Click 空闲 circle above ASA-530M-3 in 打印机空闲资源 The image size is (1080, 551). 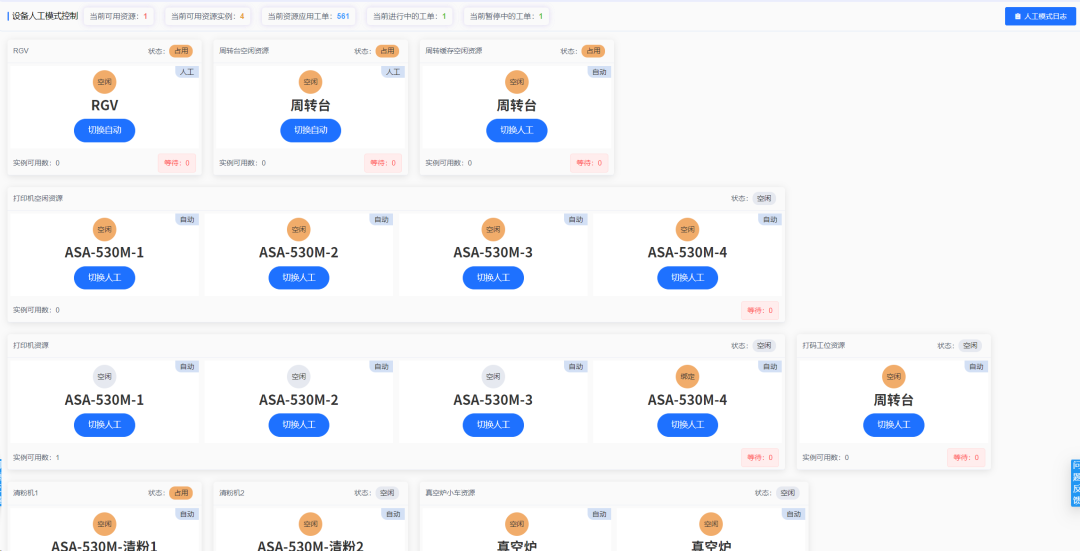coord(493,229)
